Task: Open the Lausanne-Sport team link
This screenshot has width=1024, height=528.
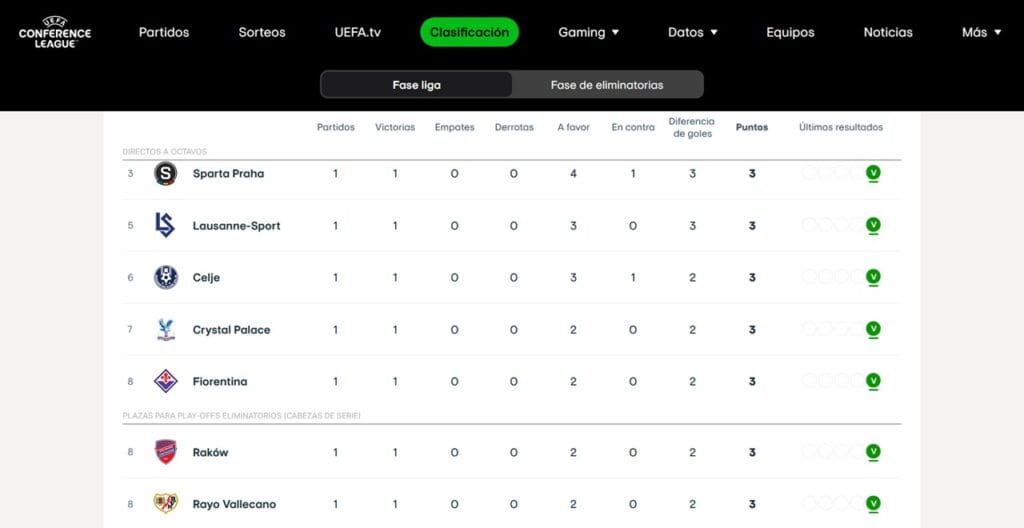Action: coord(236,225)
